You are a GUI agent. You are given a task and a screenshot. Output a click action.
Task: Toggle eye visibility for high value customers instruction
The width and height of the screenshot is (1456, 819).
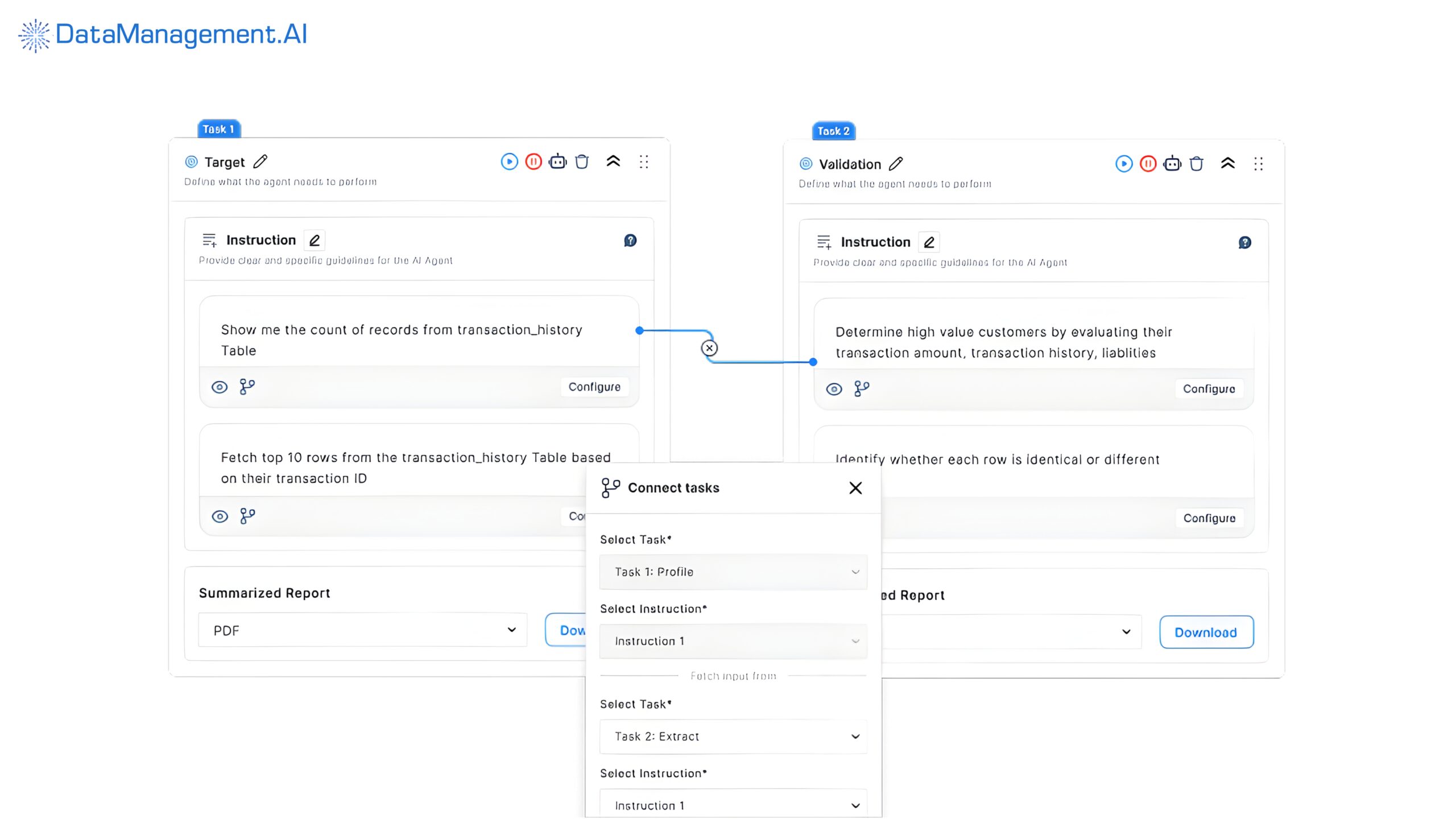pyautogui.click(x=834, y=390)
